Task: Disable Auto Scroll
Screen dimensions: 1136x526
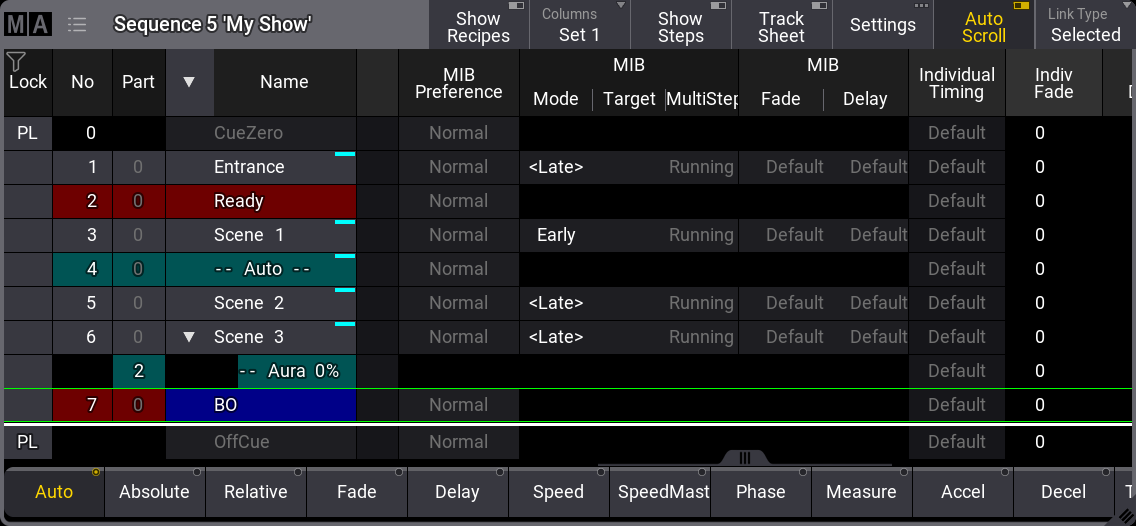Action: click(983, 26)
